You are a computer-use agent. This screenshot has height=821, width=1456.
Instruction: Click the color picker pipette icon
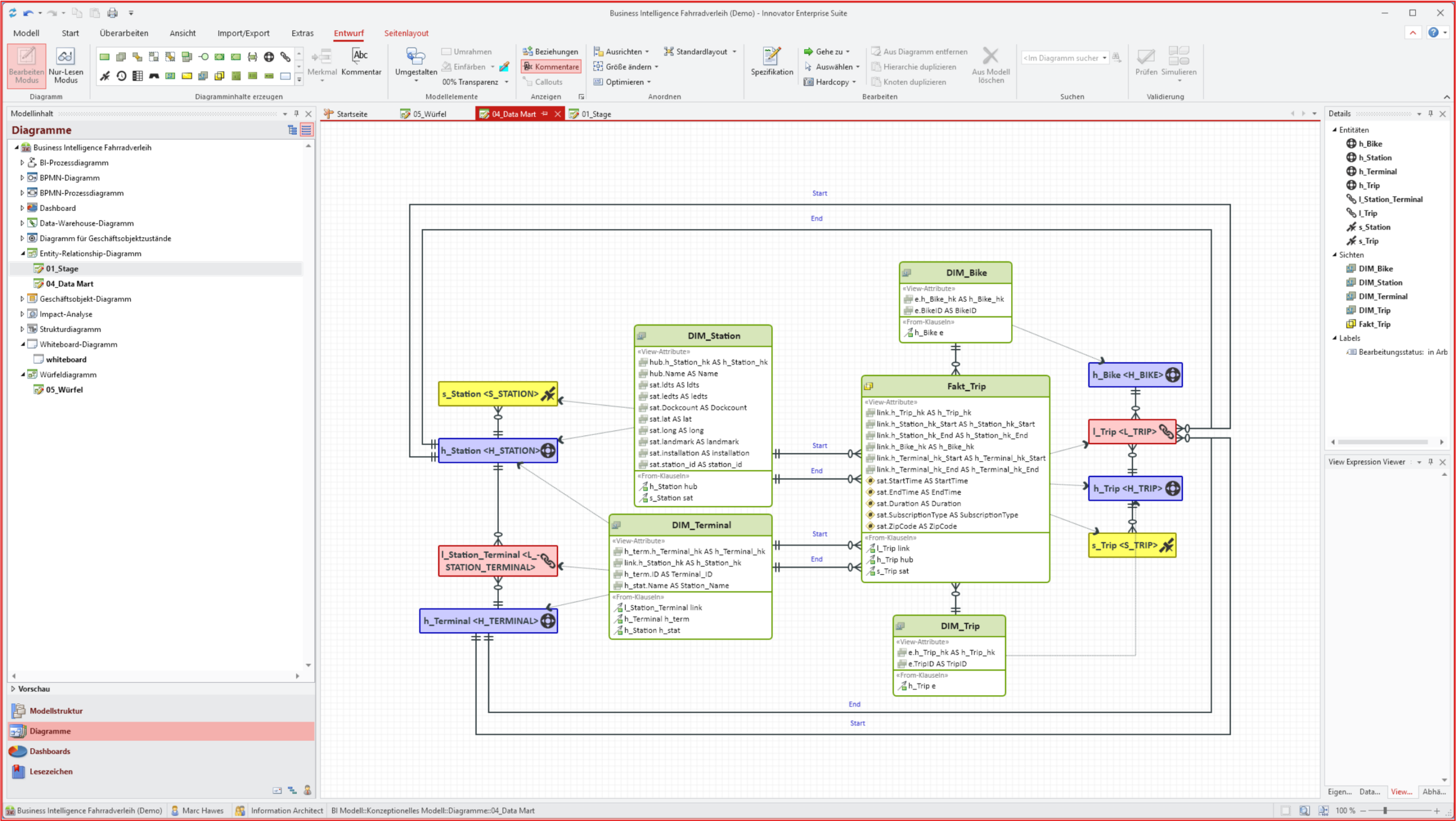[x=504, y=67]
